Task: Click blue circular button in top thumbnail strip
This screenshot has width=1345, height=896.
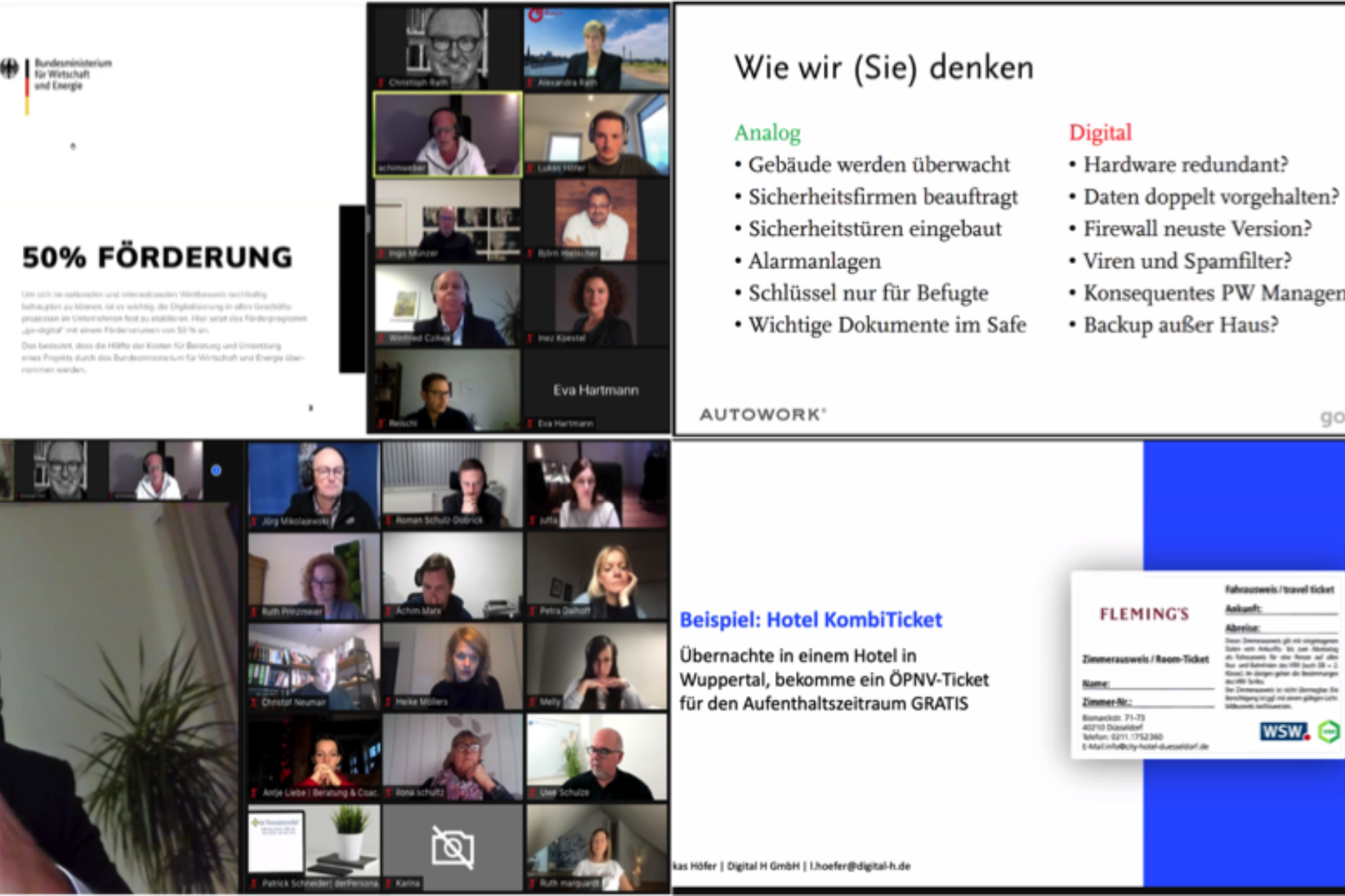Action: tap(216, 471)
